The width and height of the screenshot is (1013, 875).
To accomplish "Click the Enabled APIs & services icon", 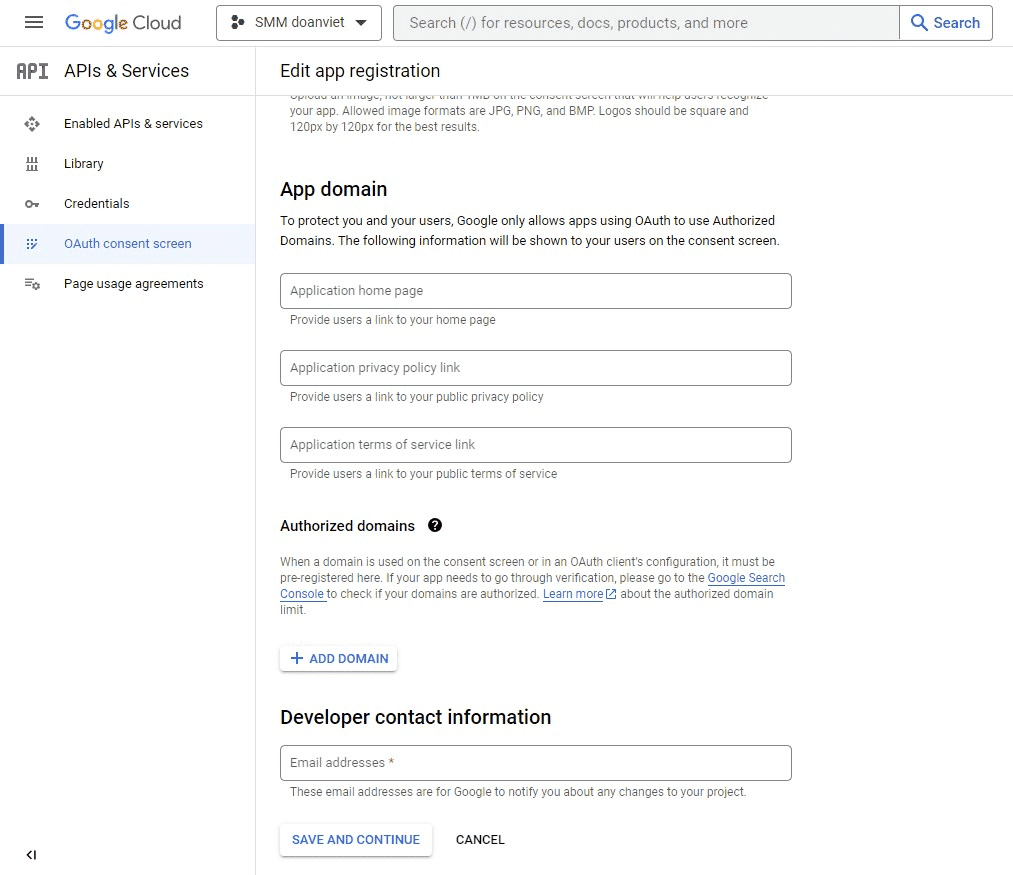I will pos(32,124).
